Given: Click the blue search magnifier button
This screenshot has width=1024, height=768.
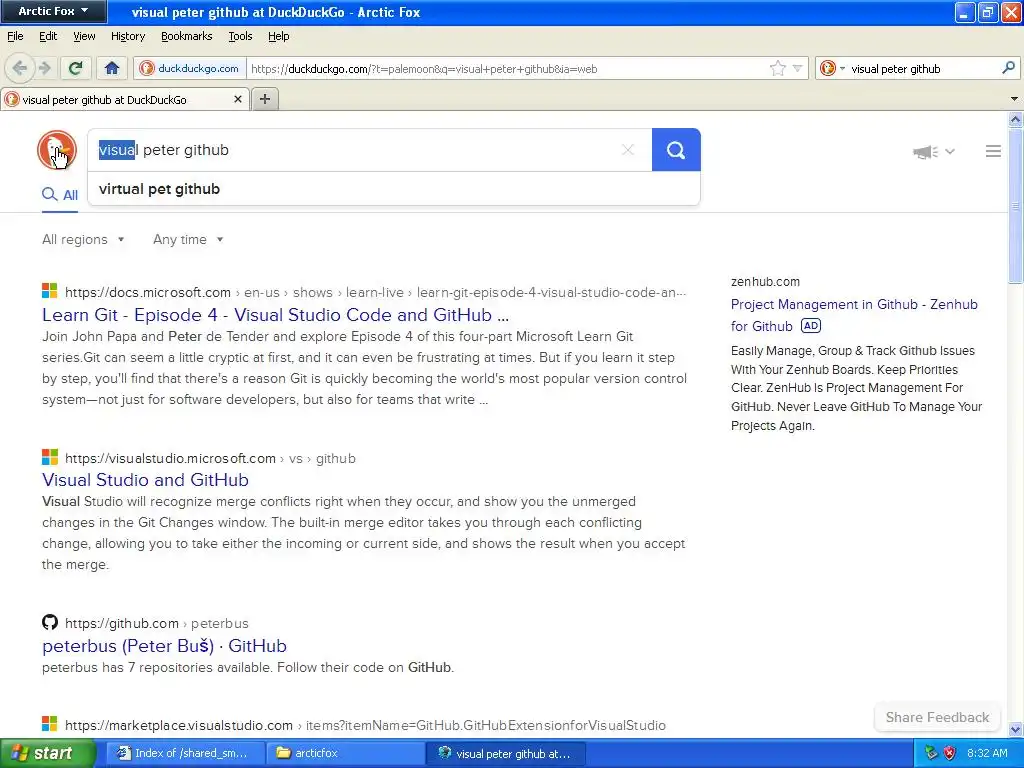Looking at the screenshot, I should pos(676,150).
